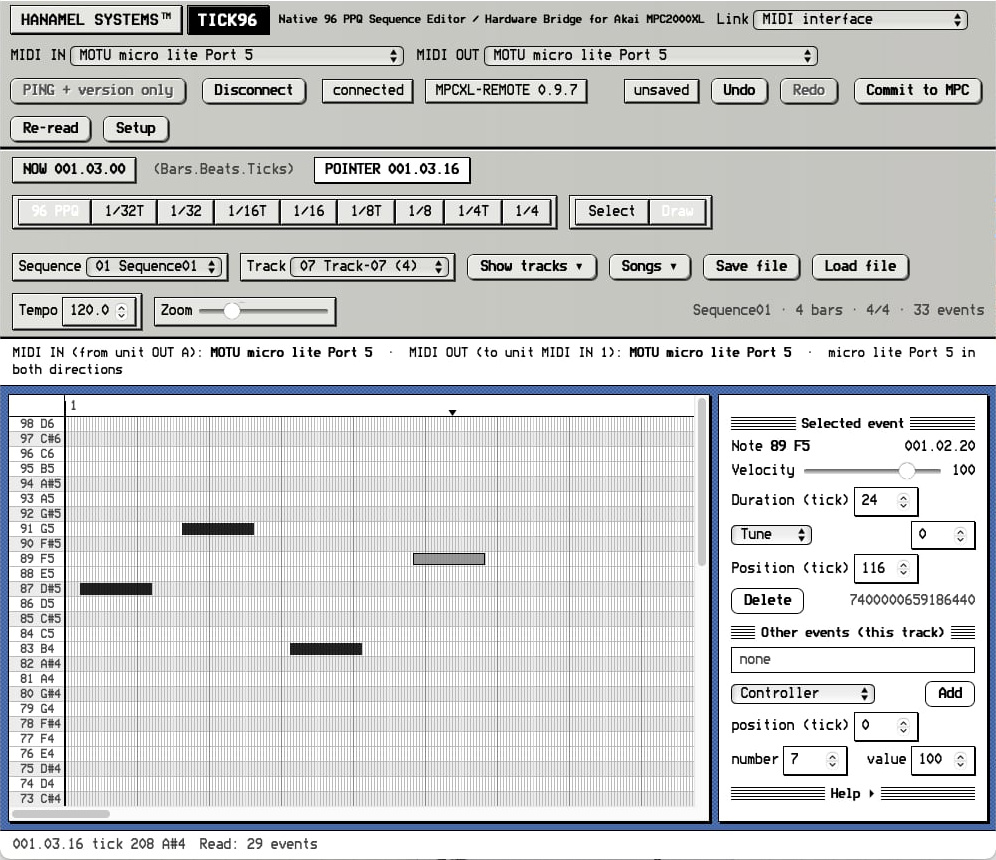Click the Undo button
Viewport: 996px width, 860px height.
coord(739,90)
